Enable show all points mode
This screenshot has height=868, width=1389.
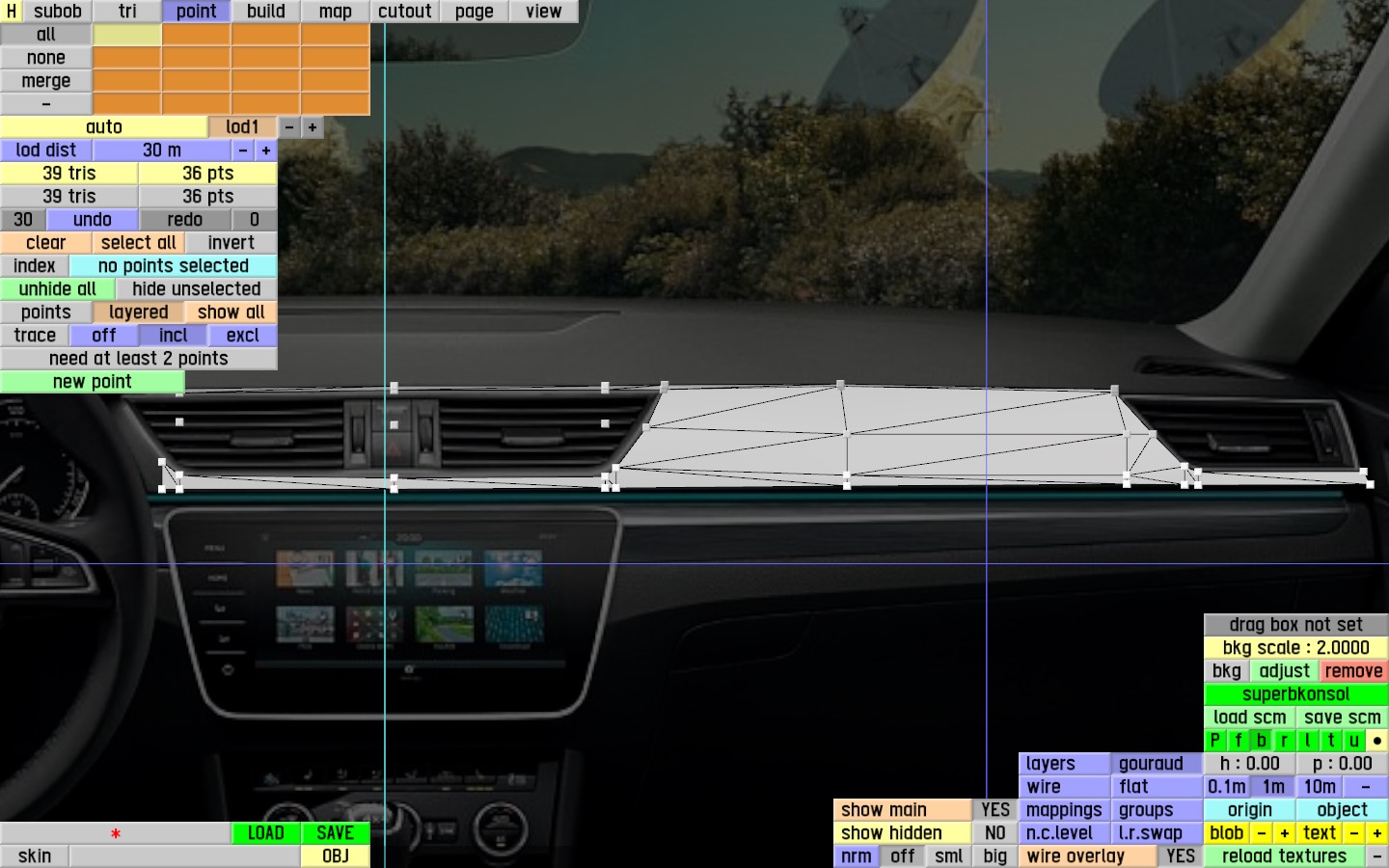(x=231, y=312)
